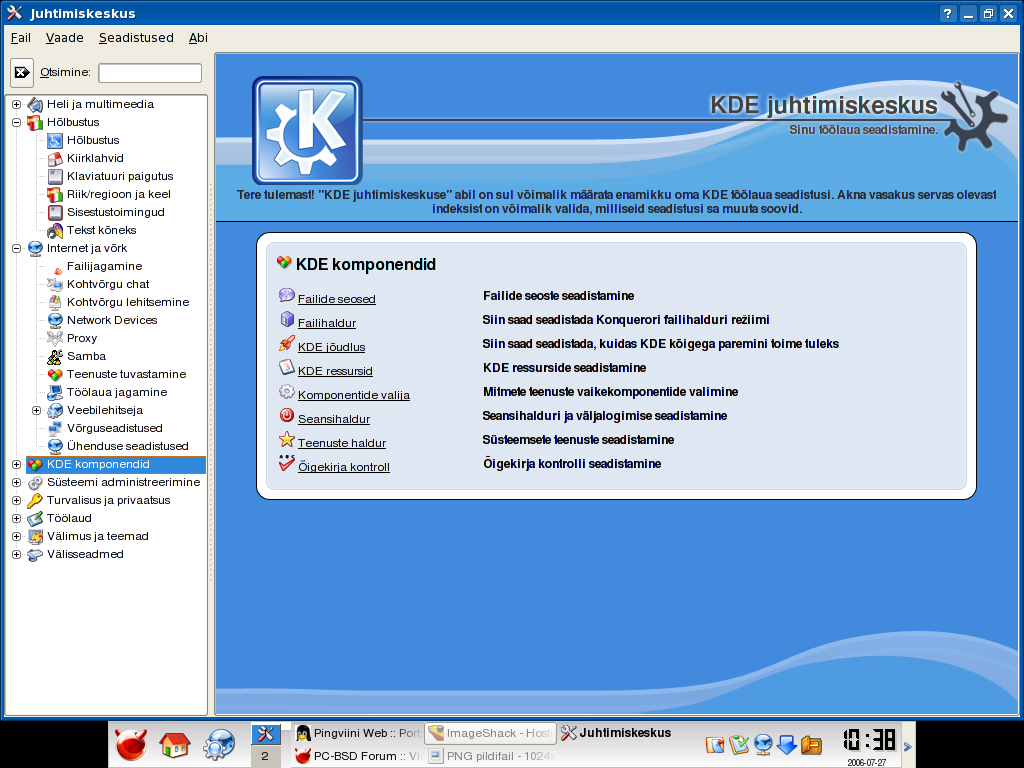Image resolution: width=1024 pixels, height=768 pixels.
Task: Open the Seansihaldur link
Action: (334, 419)
